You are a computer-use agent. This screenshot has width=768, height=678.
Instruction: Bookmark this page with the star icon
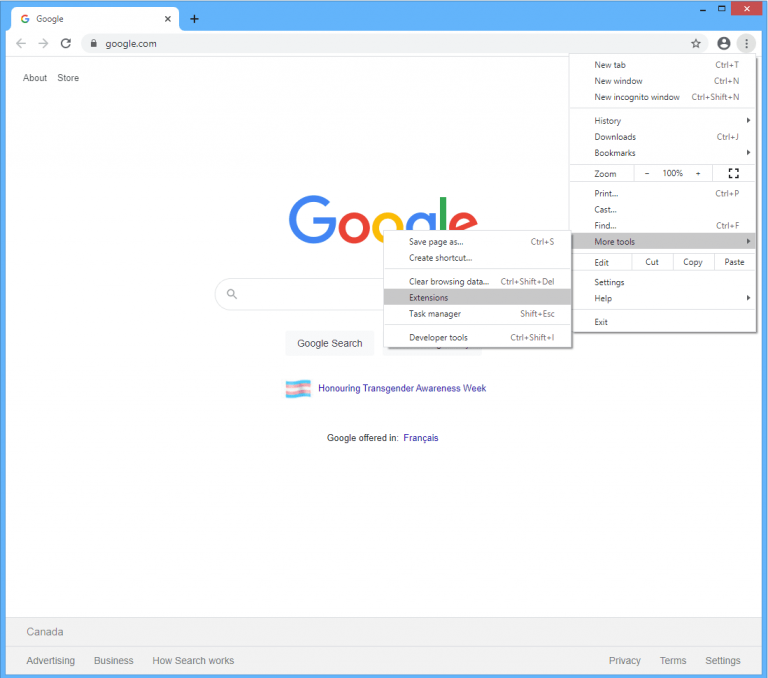(696, 44)
